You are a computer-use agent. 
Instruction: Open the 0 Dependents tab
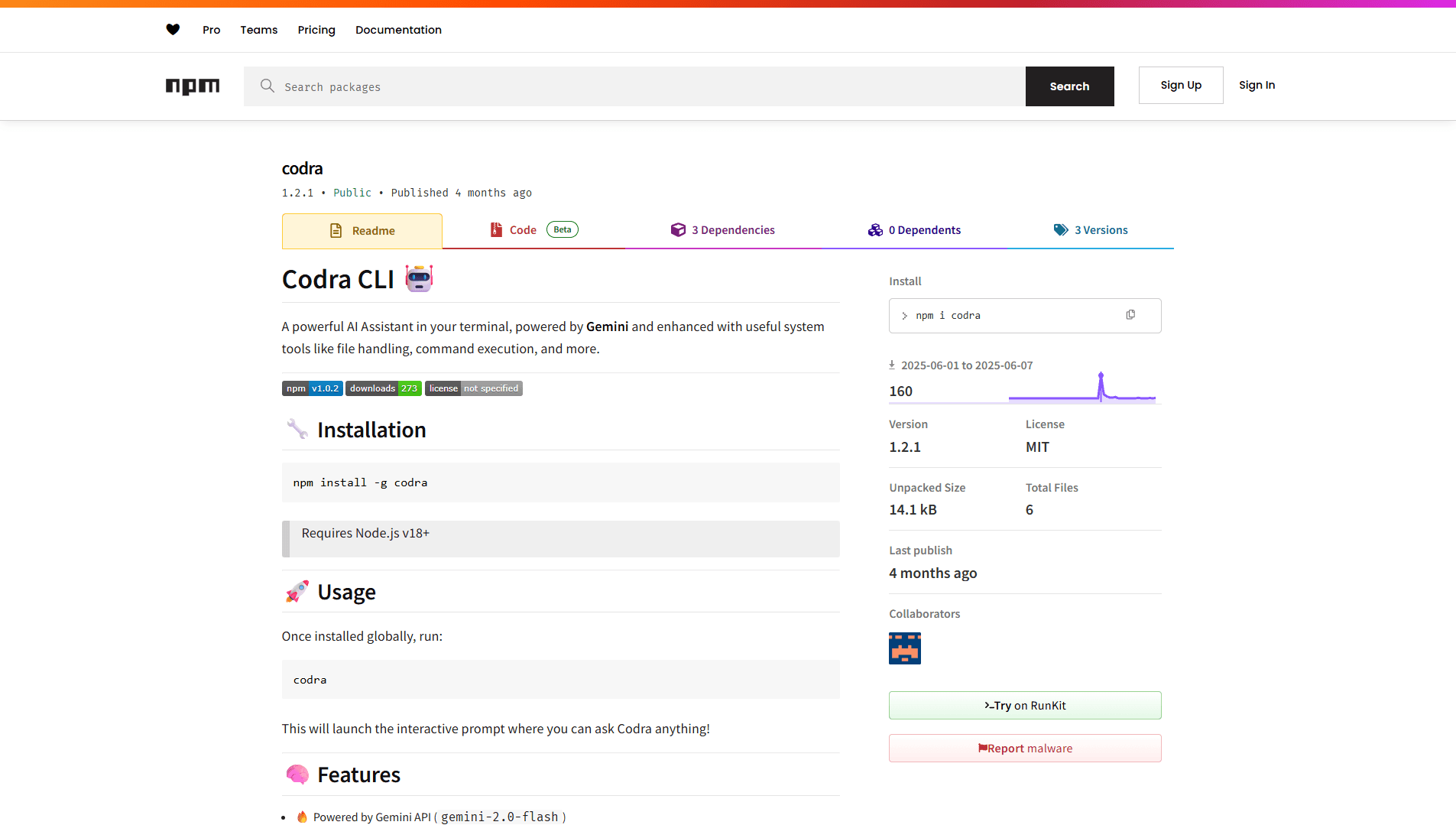click(x=914, y=230)
